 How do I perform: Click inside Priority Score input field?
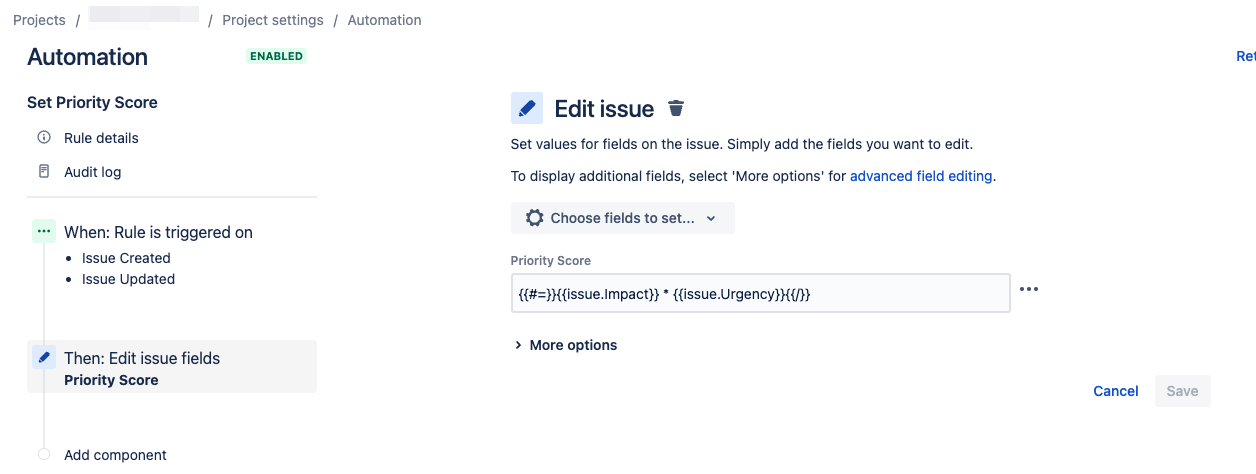760,293
